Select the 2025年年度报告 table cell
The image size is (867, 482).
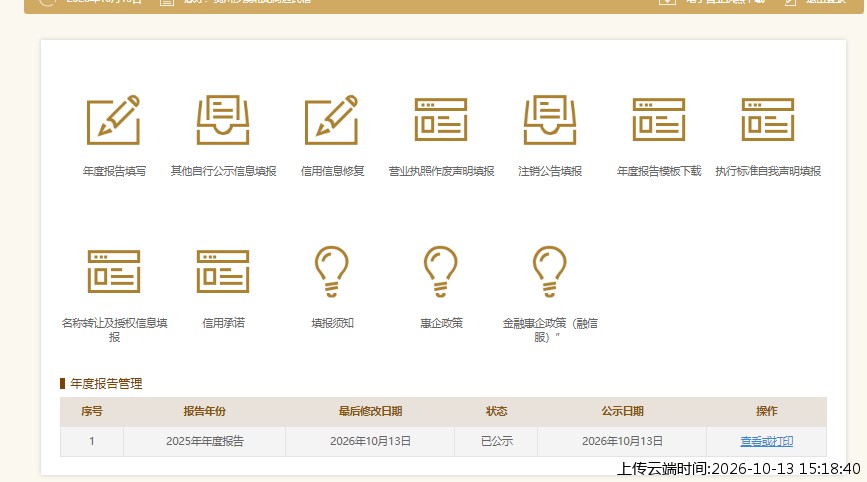(x=205, y=441)
